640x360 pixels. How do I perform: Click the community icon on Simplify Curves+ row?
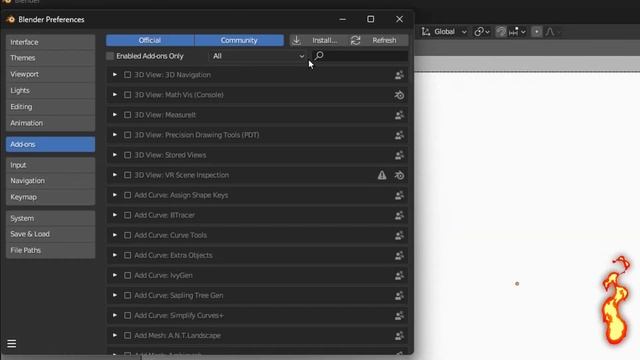click(399, 316)
